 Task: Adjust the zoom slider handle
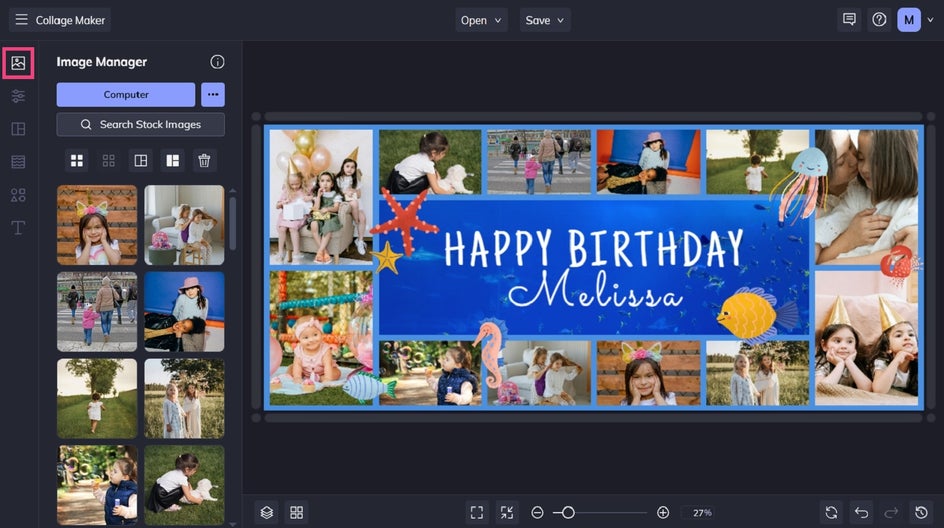tap(568, 512)
